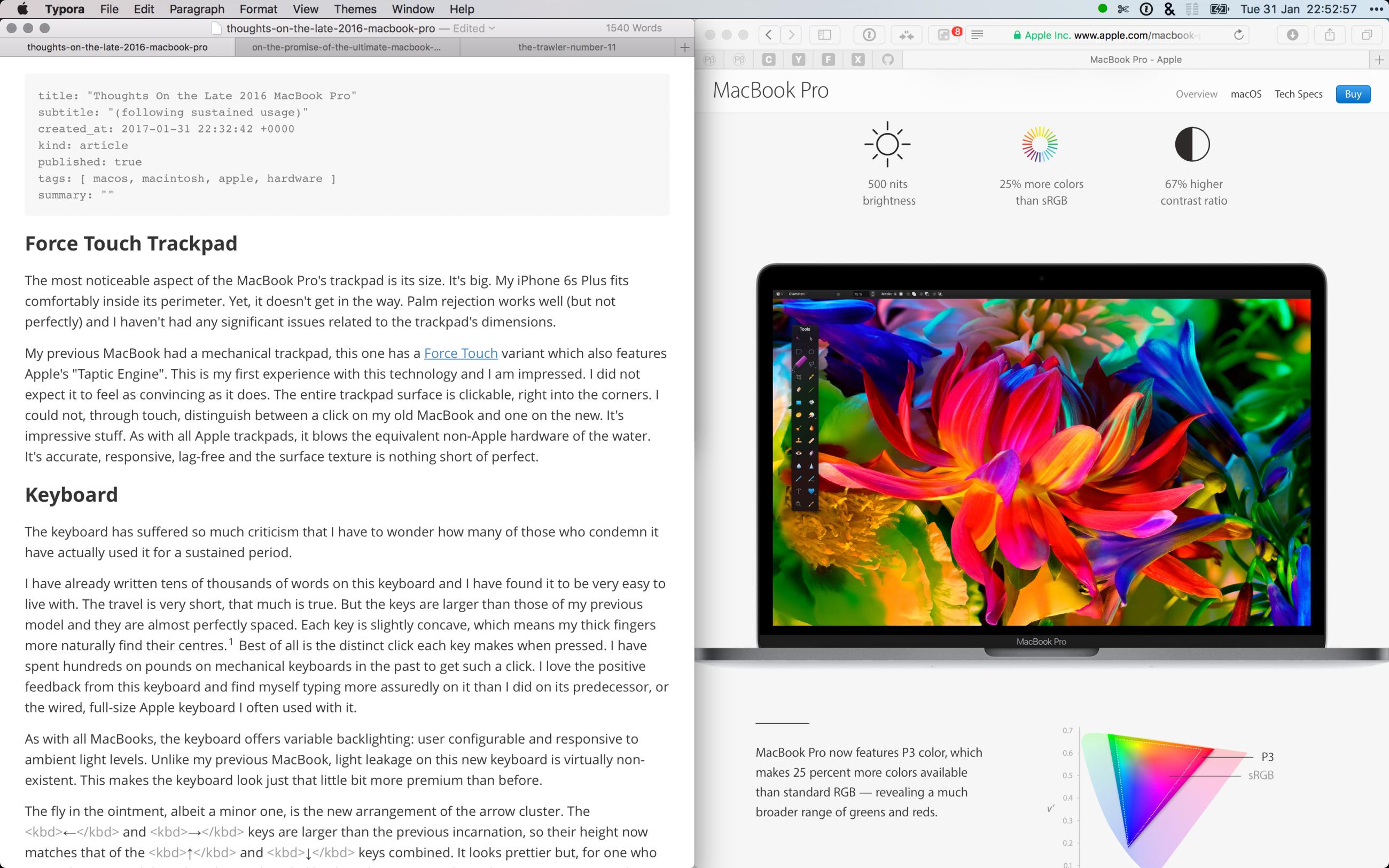The image size is (1389, 868).
Task: Open the Overview link on Apple page
Action: [1196, 94]
